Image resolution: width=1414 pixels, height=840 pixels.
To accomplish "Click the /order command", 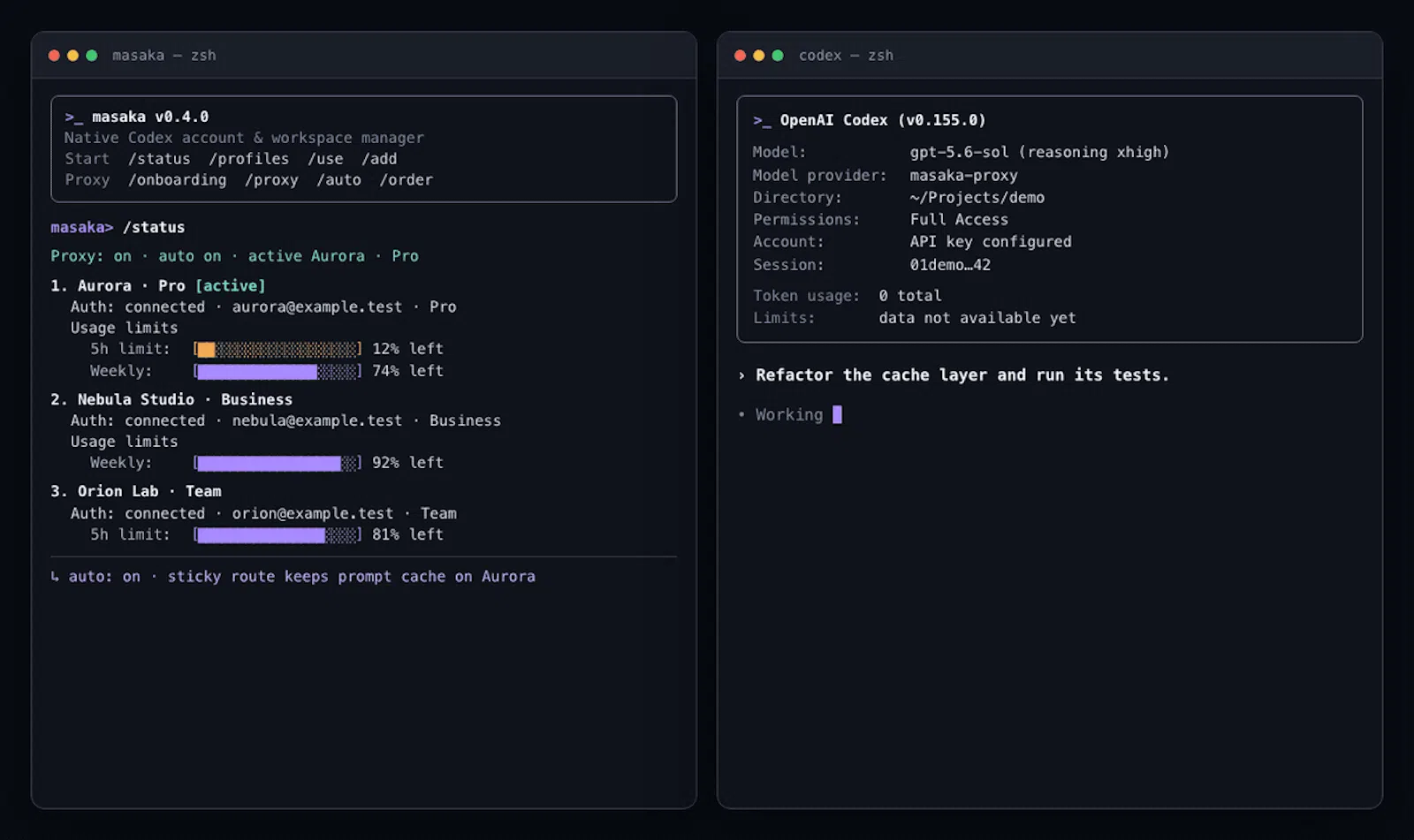I will point(407,180).
